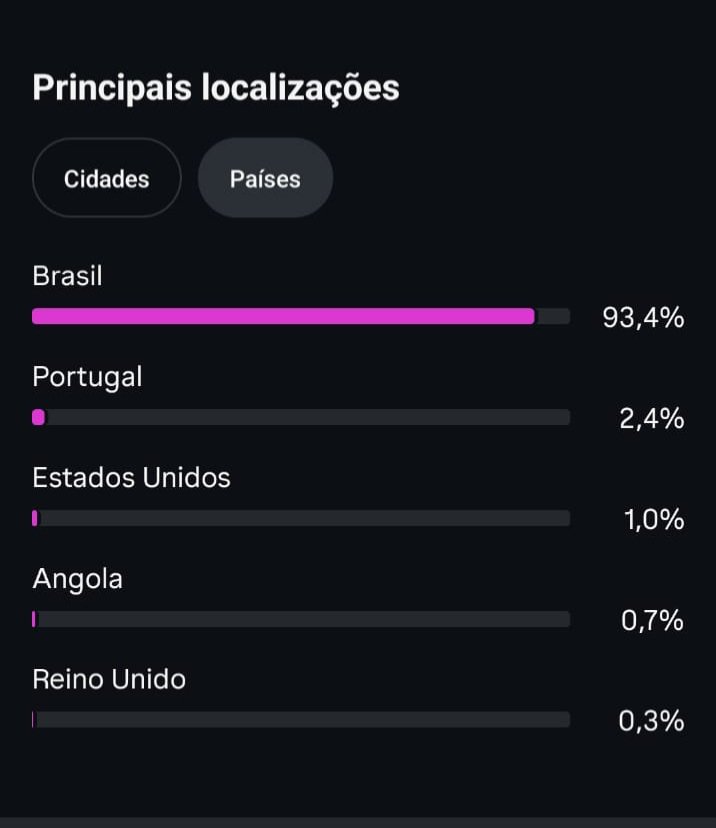Click the 0,7% percentage value

652,620
